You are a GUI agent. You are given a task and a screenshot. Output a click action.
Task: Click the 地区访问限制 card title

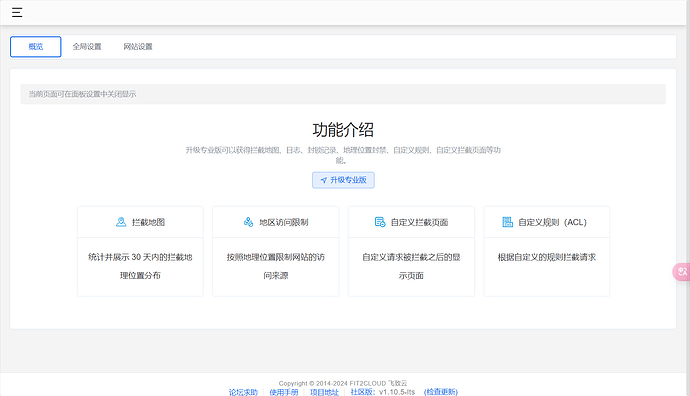coord(284,222)
